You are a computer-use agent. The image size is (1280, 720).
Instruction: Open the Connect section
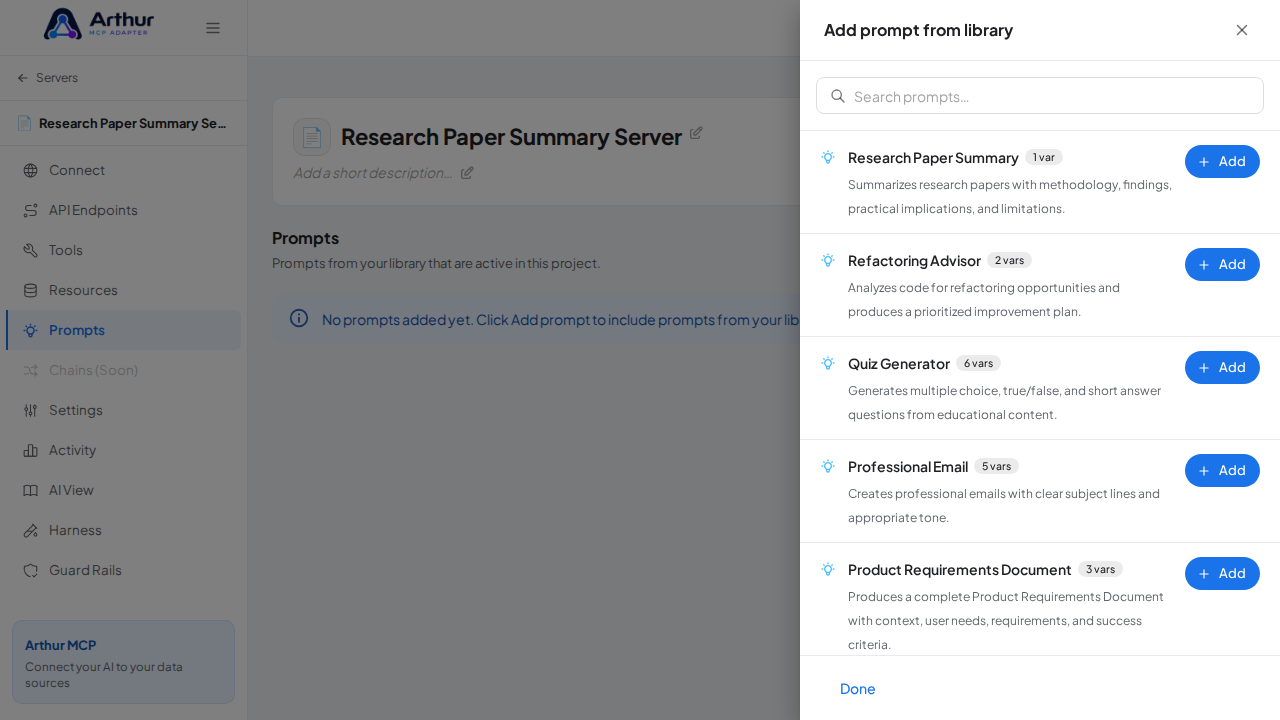click(123, 170)
